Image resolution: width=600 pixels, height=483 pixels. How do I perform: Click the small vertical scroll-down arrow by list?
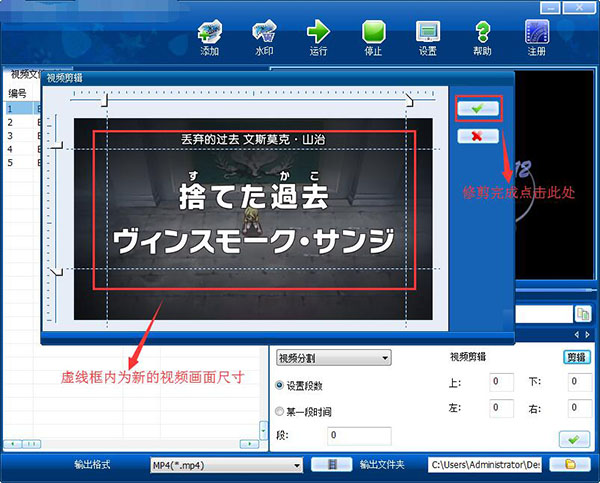[264, 431]
